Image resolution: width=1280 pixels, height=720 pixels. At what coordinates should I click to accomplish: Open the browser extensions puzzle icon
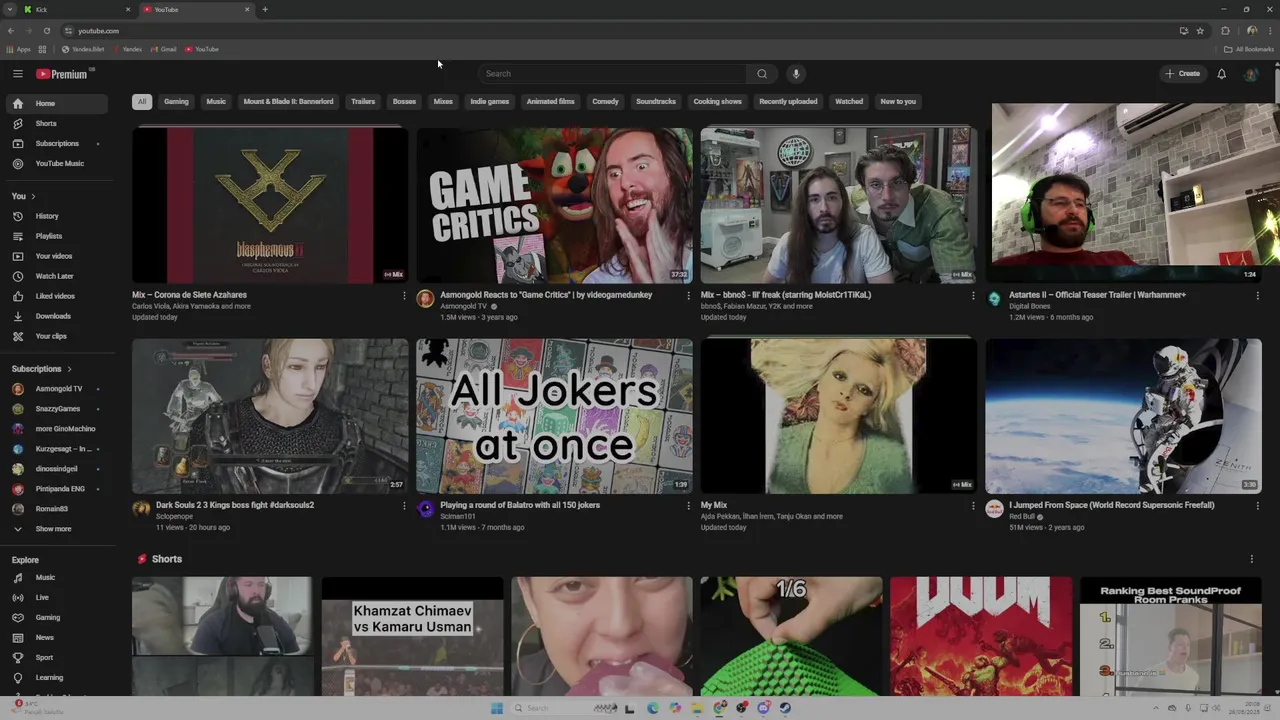tap(1225, 31)
